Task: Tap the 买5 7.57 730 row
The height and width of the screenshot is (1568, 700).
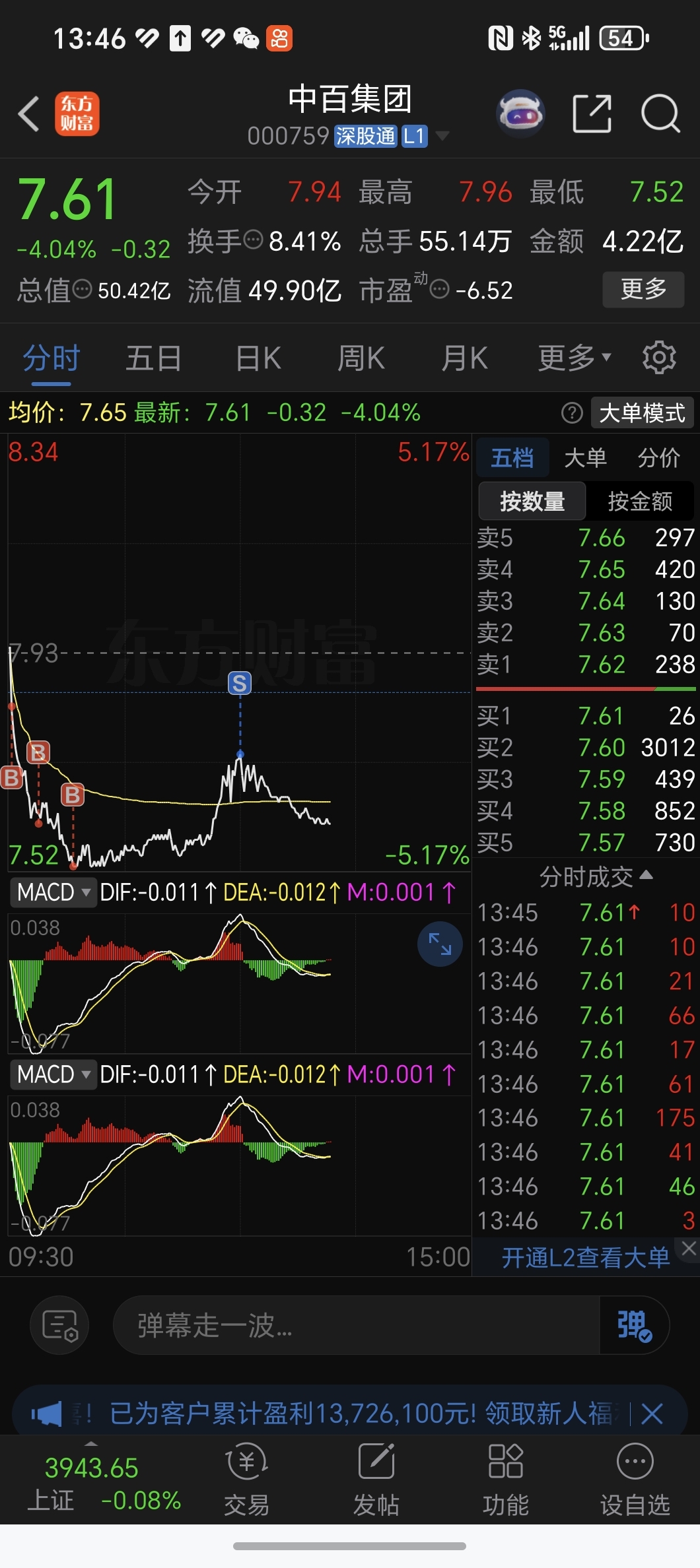Action: click(586, 843)
